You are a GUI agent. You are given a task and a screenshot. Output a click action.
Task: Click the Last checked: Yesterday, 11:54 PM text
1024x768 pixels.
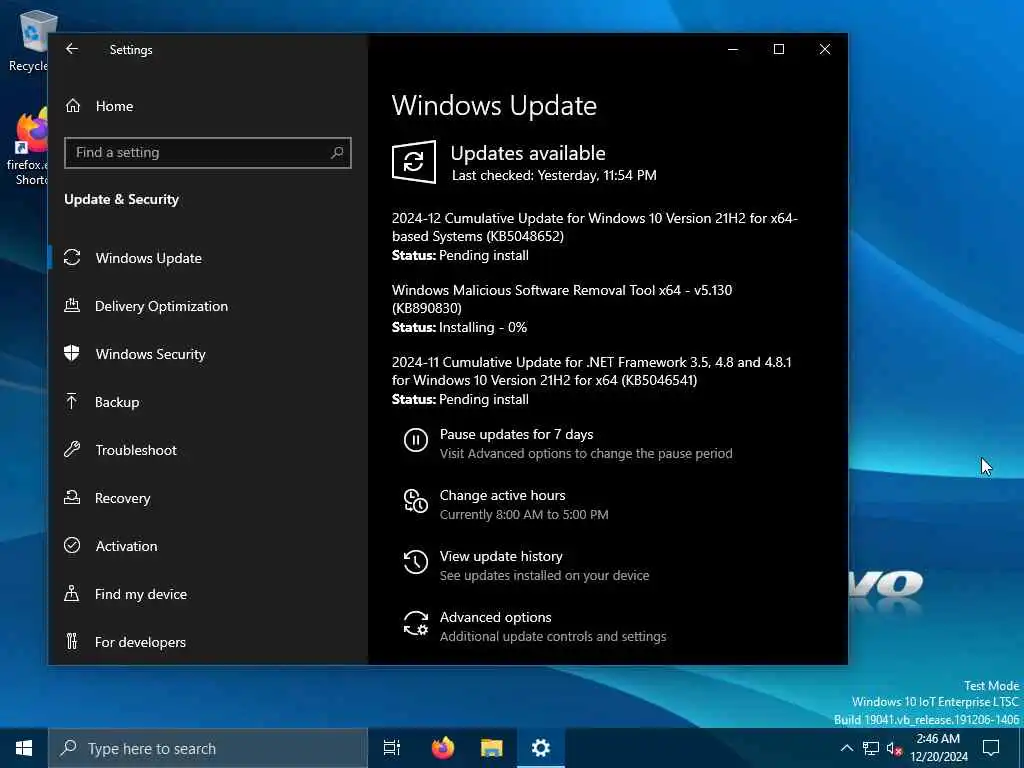pos(554,175)
